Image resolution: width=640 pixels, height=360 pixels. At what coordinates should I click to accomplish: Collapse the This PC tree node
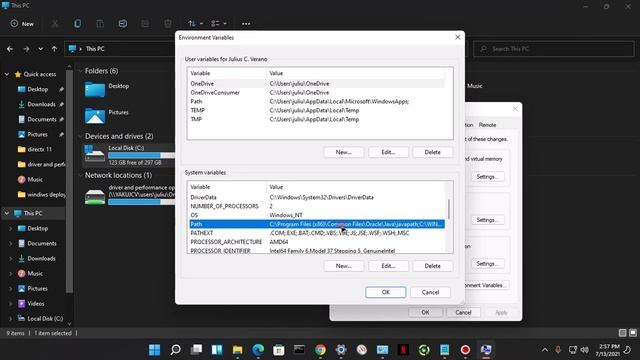[7, 213]
